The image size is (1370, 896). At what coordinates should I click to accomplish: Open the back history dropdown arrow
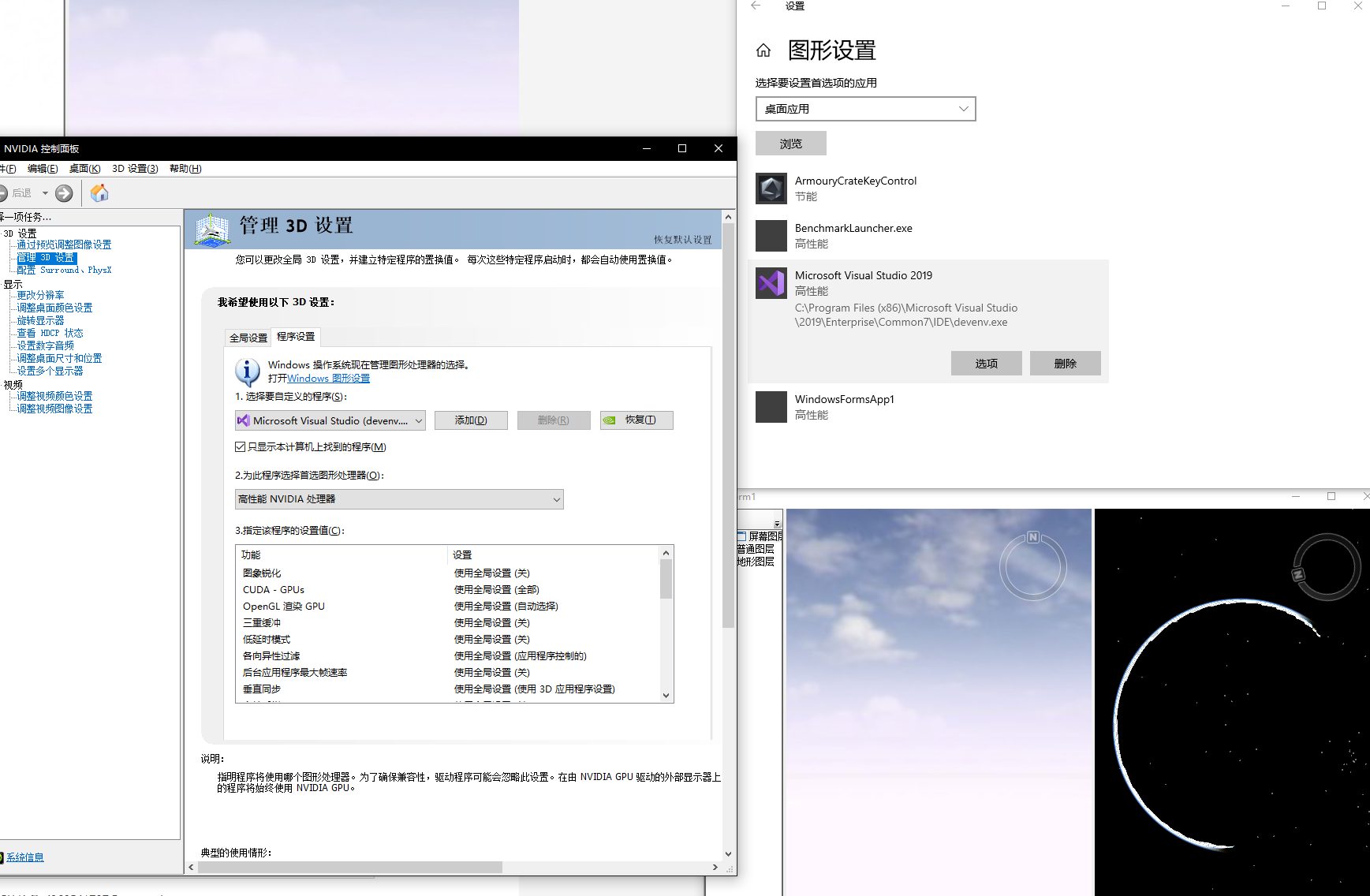coord(45,193)
